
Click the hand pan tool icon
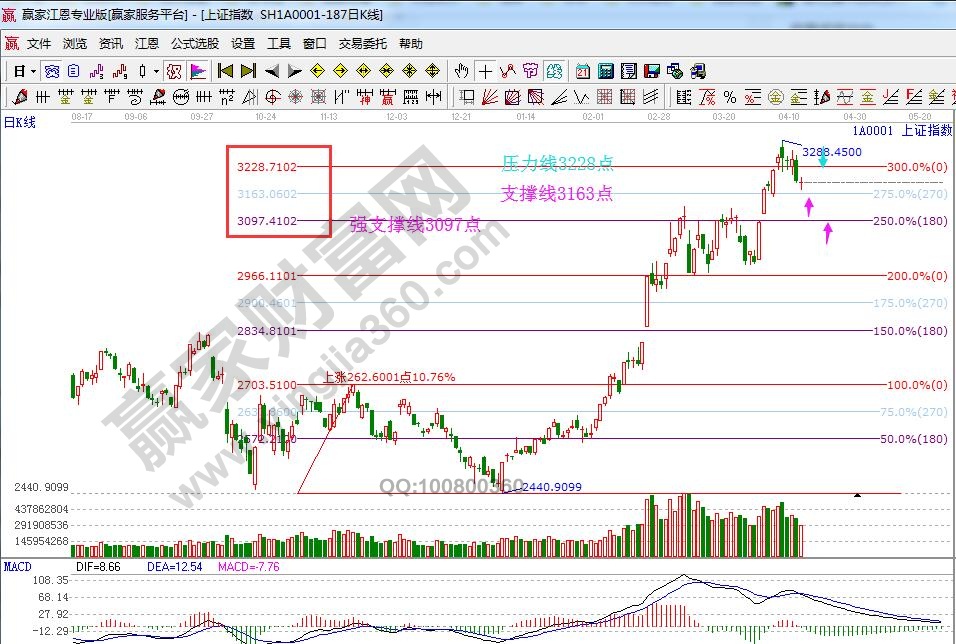[x=461, y=71]
